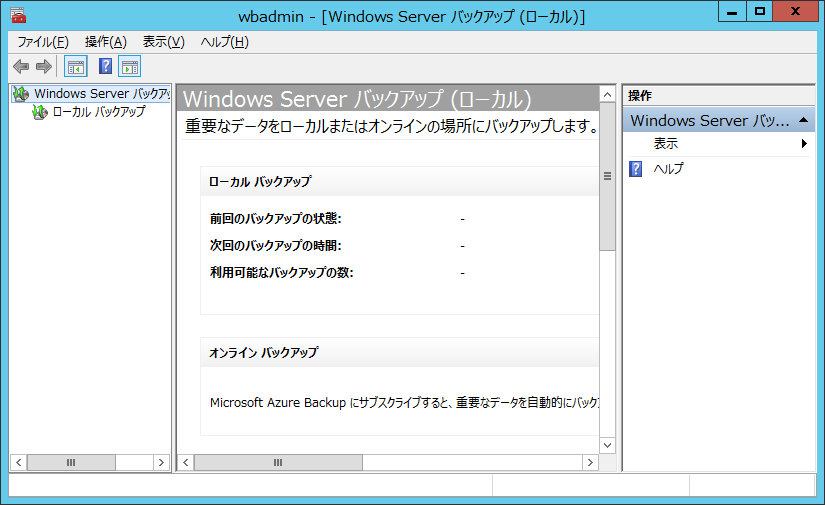Viewport: 825px width, 505px height.
Task: Select the ローカル バックアップ tree node
Action: (x=98, y=112)
